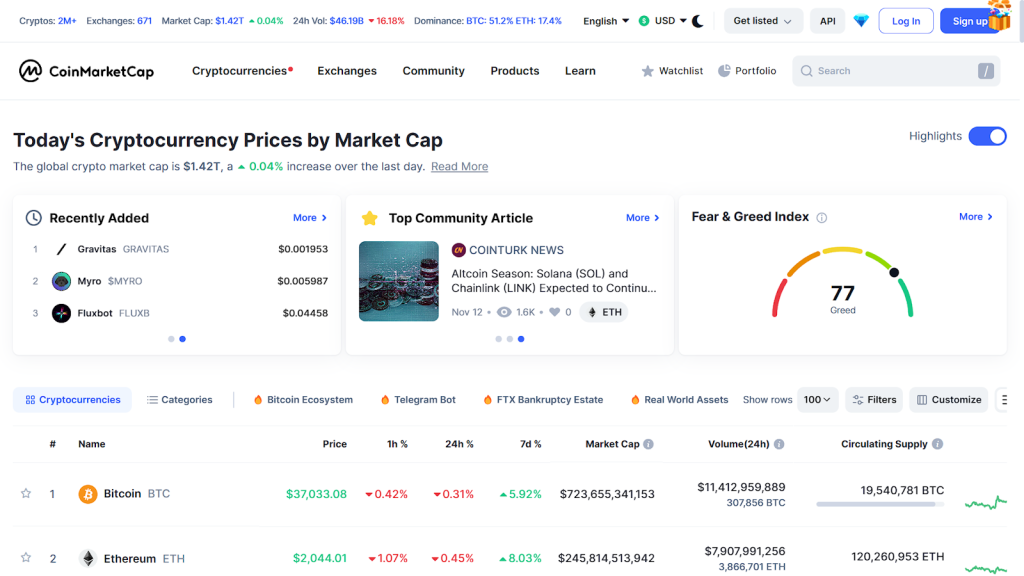Image resolution: width=1024 pixels, height=576 pixels.
Task: Expand More in Top Community Article card
Action: point(643,217)
